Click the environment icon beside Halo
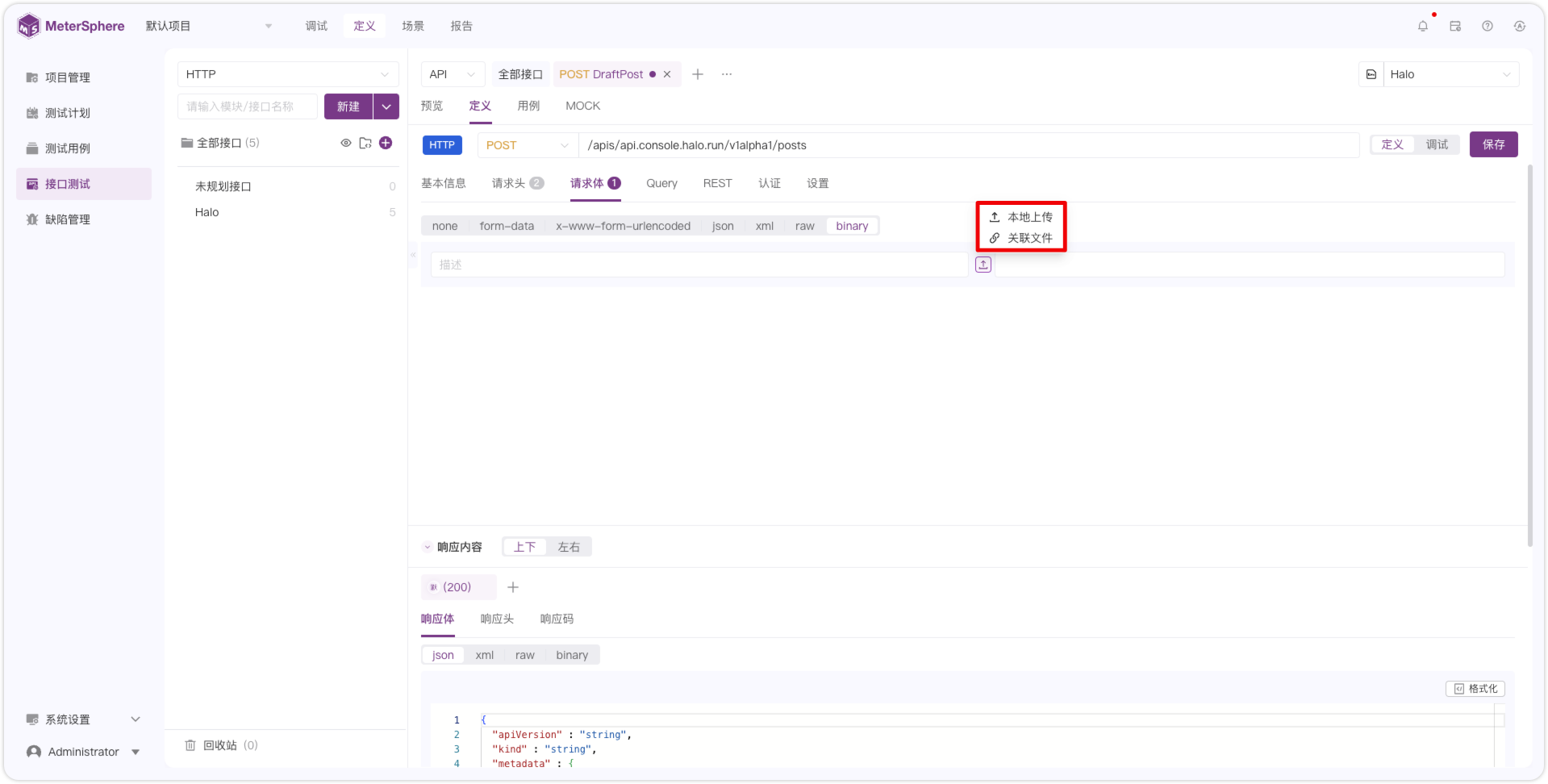Viewport: 1548px width, 784px height. coord(1371,74)
